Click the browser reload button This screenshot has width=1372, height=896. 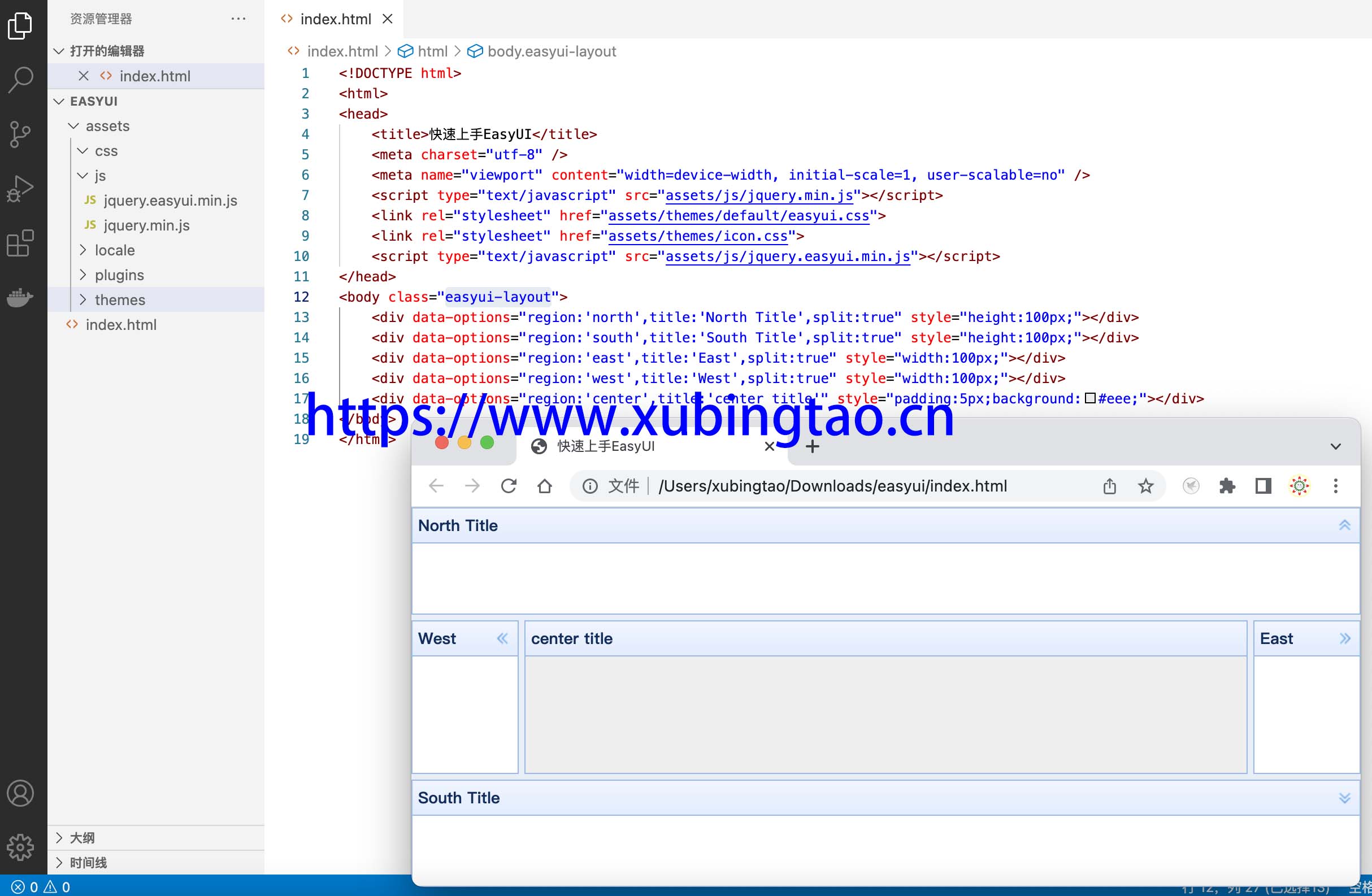[x=509, y=486]
